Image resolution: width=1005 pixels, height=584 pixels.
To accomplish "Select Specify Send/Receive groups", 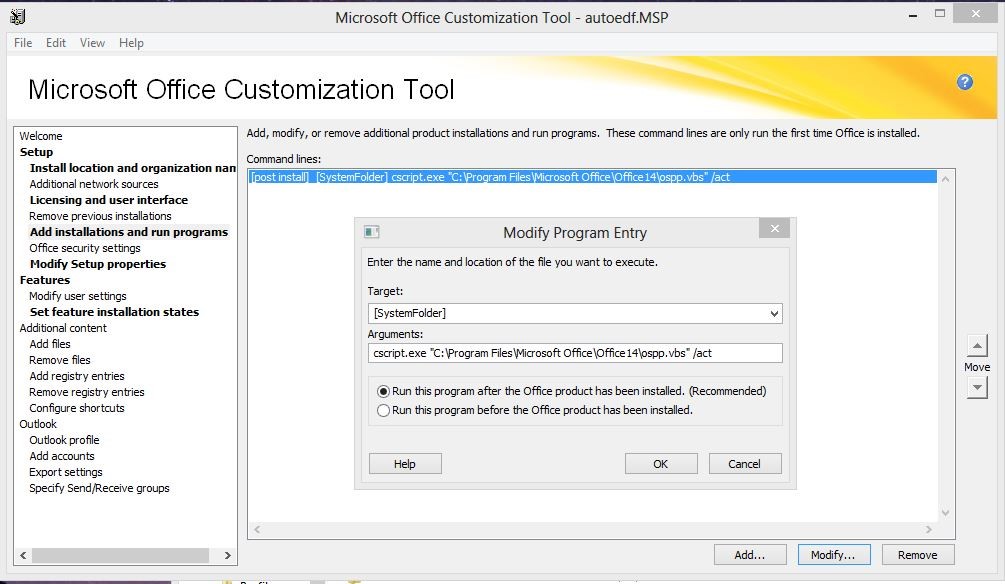I will click(99, 488).
